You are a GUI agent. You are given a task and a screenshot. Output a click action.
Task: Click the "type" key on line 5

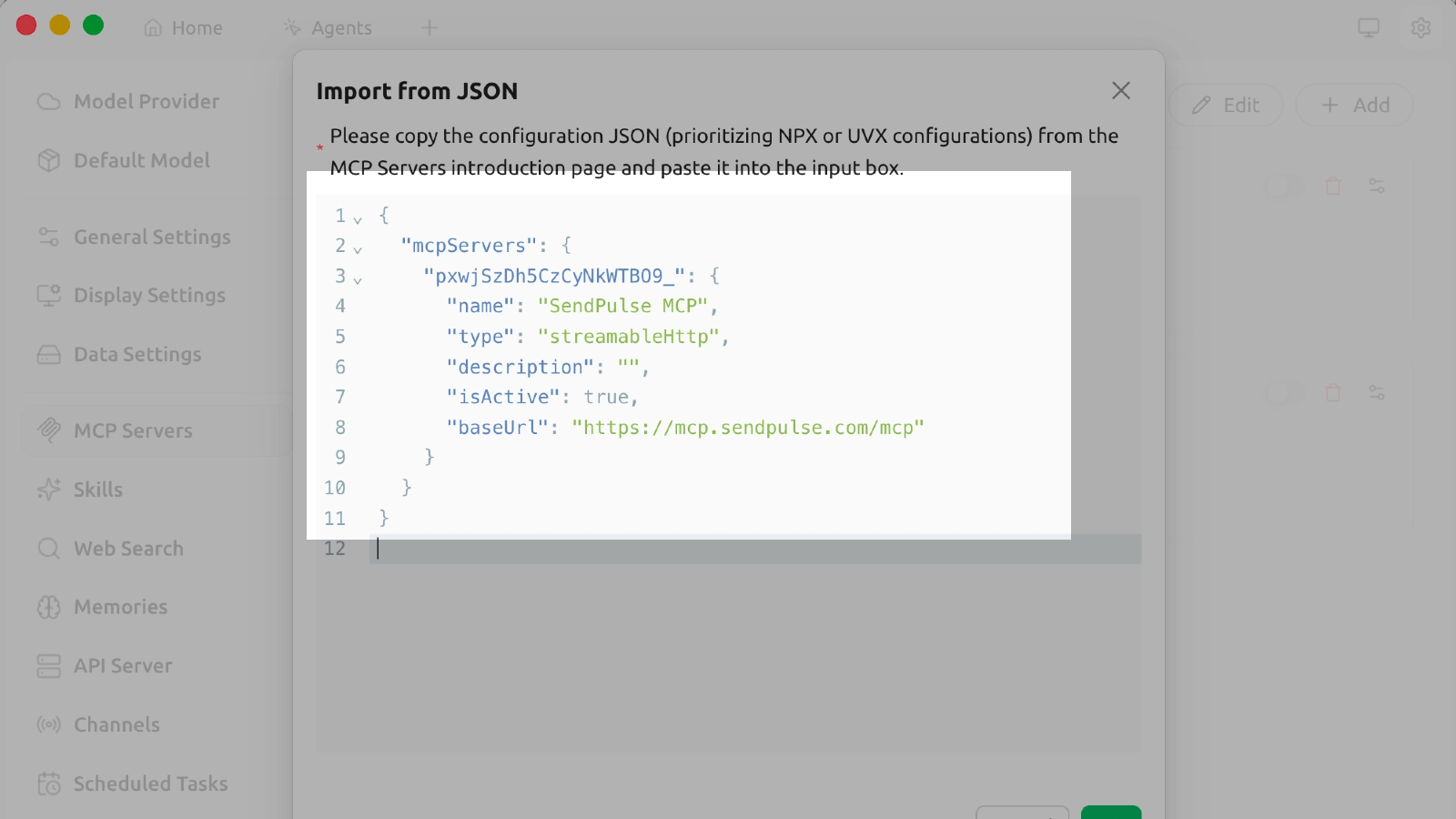480,337
